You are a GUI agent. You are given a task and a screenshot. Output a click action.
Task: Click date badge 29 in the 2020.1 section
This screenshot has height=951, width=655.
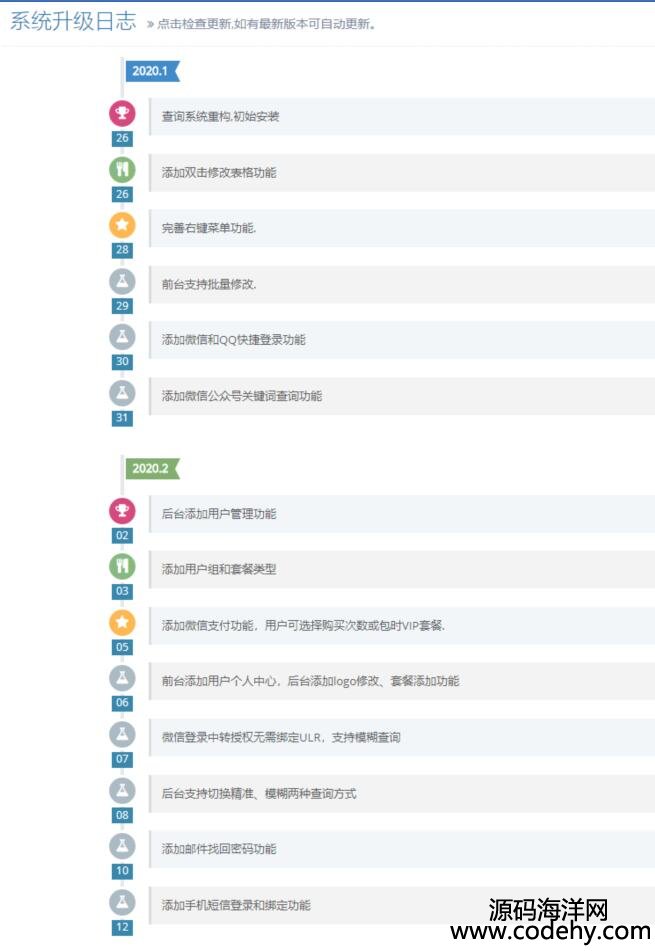coord(122,306)
